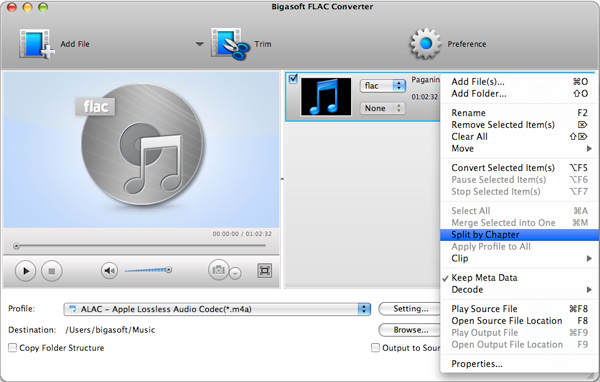Click the Preference label in toolbar
600x382 pixels.
coord(467,44)
